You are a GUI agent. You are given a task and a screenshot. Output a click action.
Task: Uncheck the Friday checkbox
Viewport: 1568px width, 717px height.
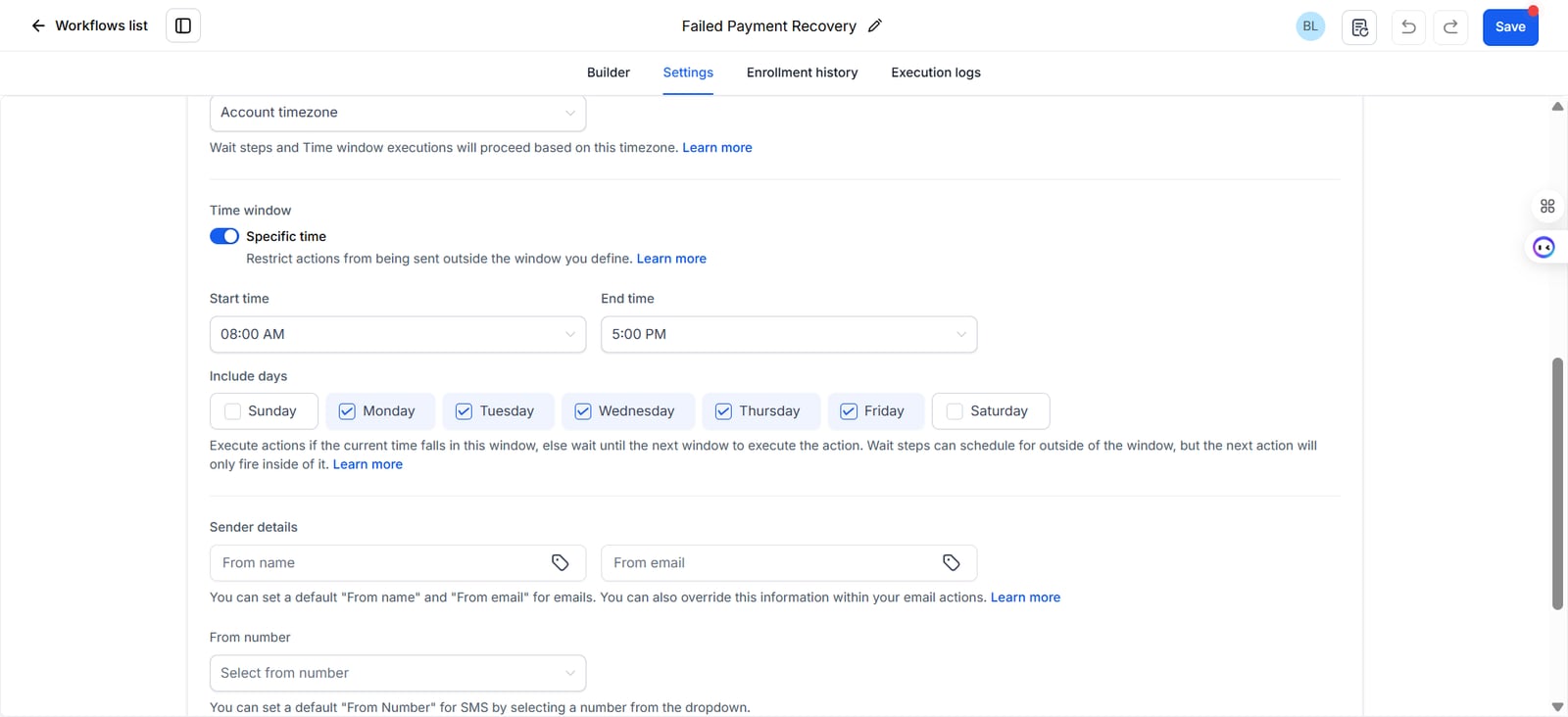pyautogui.click(x=849, y=411)
